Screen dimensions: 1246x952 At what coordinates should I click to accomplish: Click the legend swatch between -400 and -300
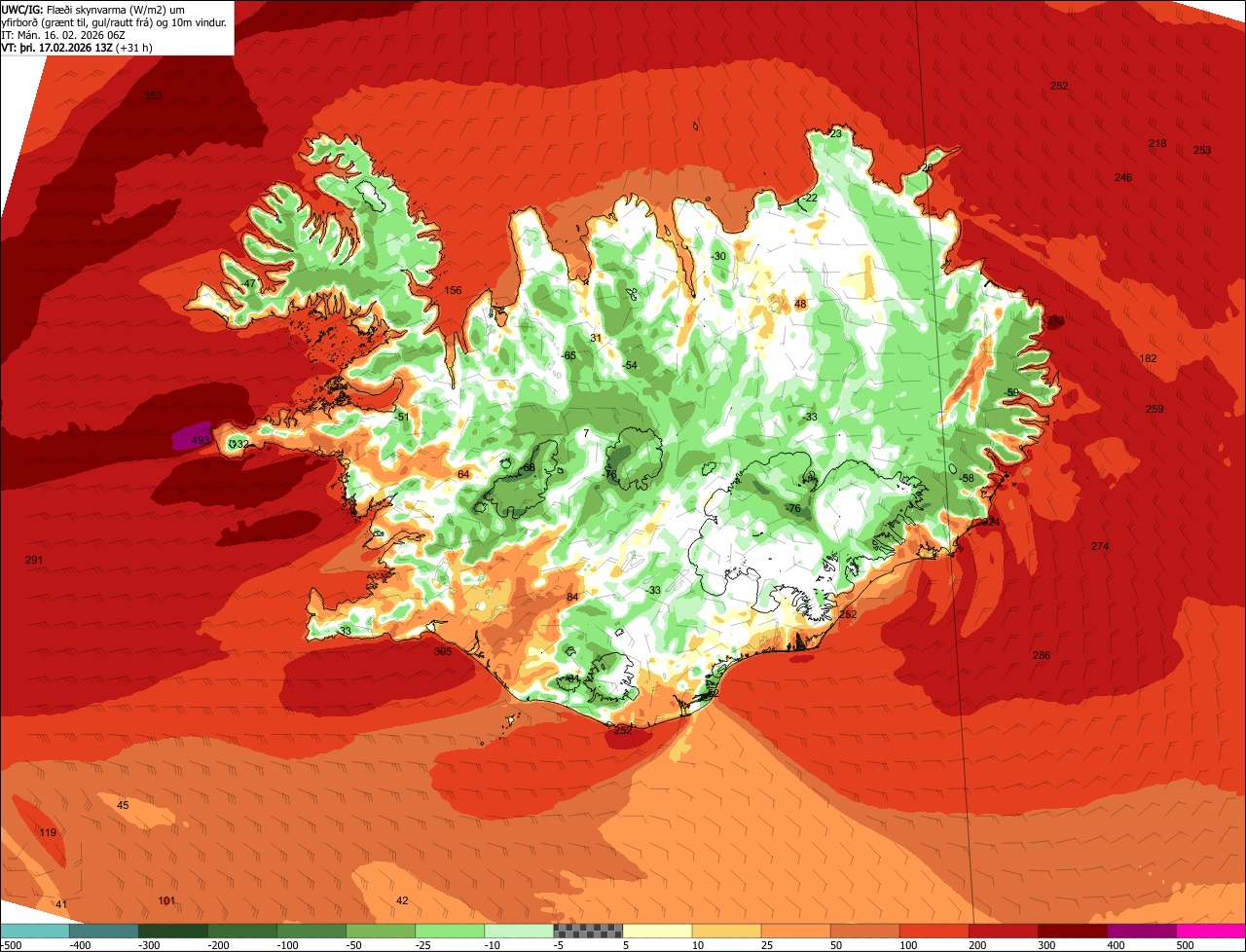coord(103,931)
